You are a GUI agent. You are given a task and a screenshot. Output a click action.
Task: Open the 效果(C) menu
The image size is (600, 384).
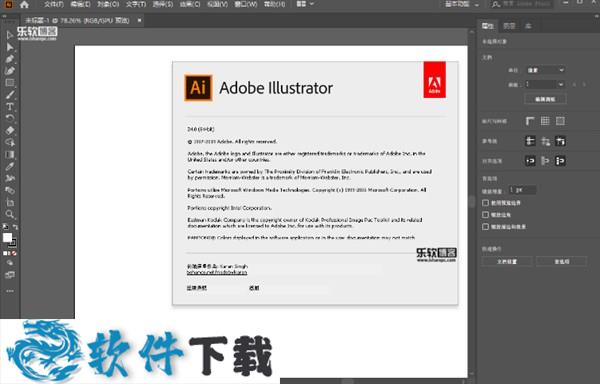[x=190, y=4]
